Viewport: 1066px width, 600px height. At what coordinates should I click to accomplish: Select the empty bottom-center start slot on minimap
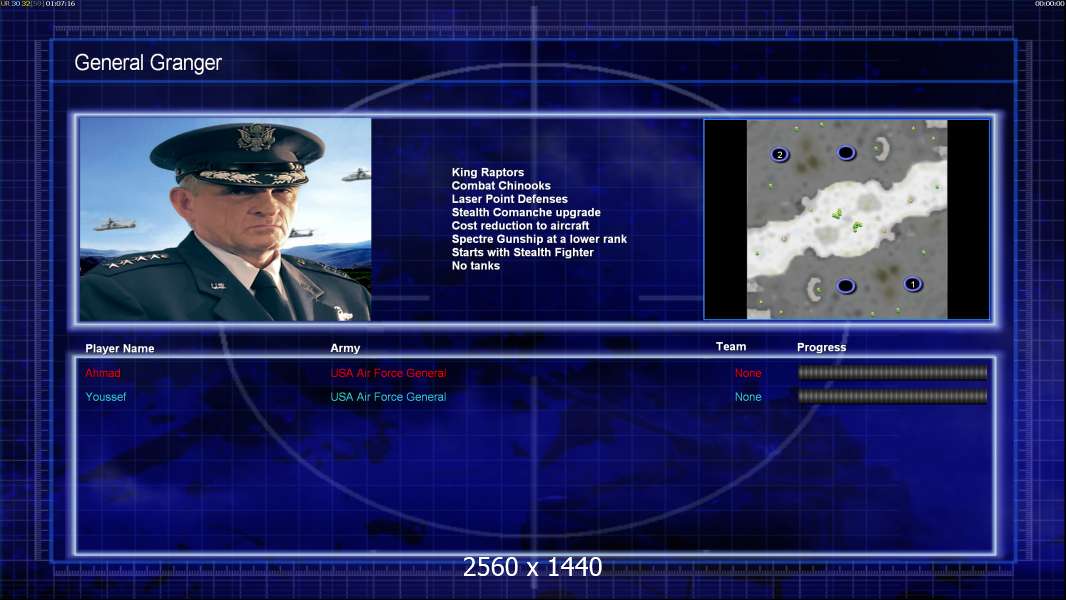pos(846,286)
